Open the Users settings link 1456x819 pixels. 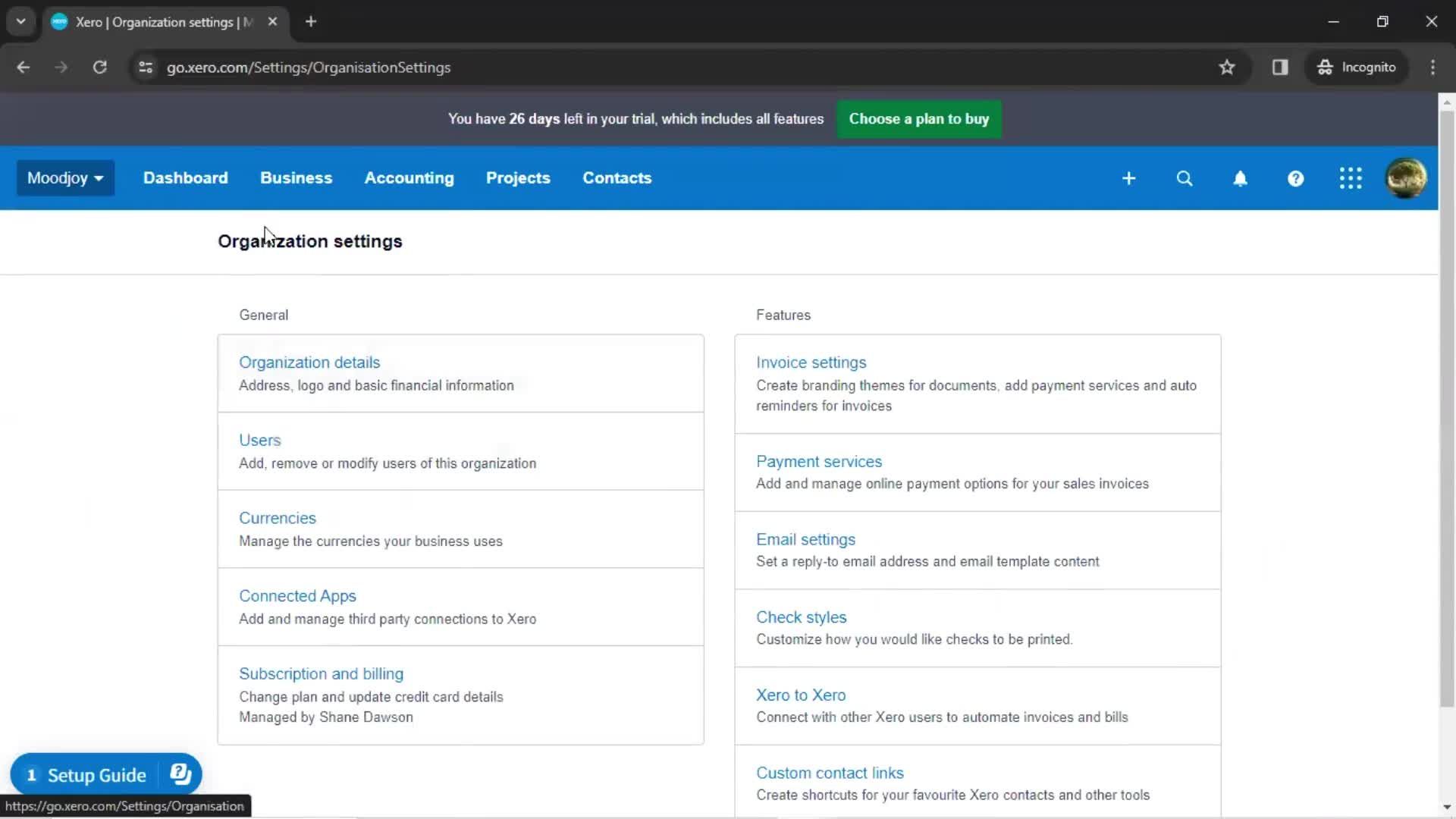tap(259, 441)
